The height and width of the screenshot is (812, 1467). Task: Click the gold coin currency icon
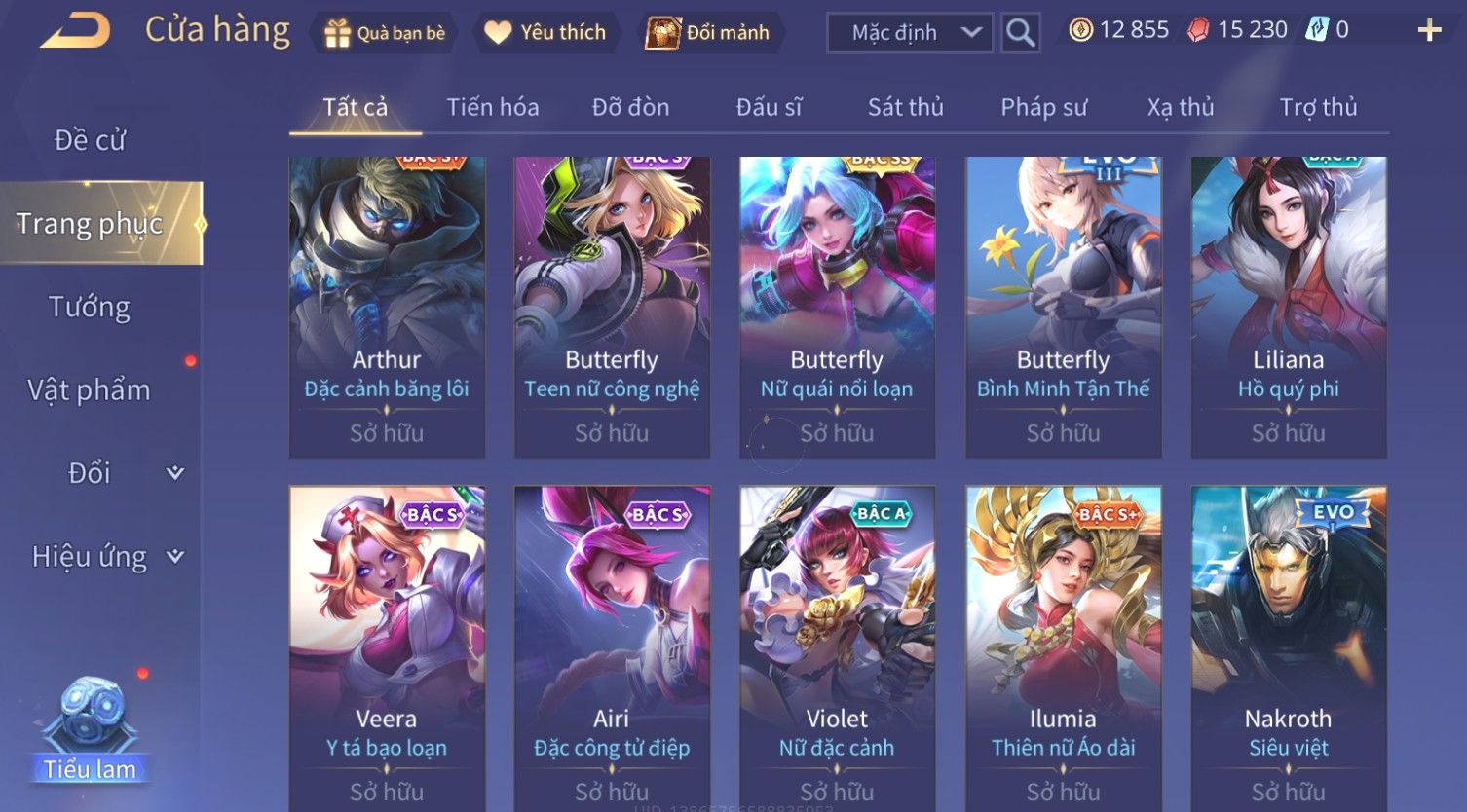click(x=1080, y=30)
